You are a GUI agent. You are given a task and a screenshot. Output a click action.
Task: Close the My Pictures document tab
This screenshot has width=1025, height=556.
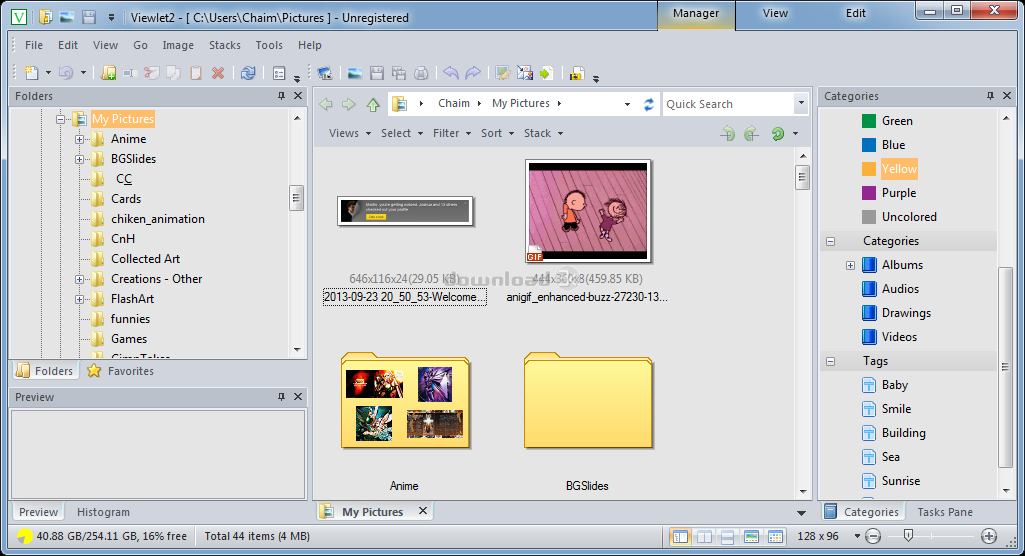point(422,511)
